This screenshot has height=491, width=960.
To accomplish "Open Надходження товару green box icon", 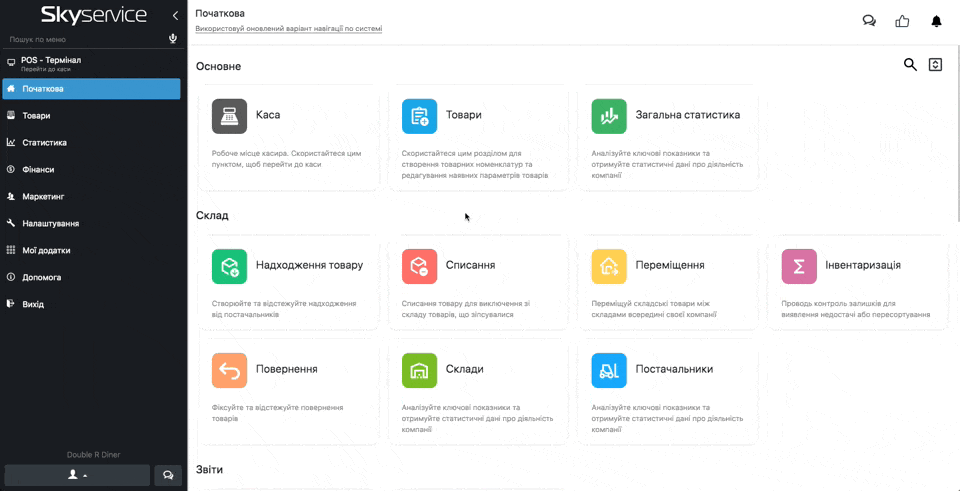I will pos(229,266).
